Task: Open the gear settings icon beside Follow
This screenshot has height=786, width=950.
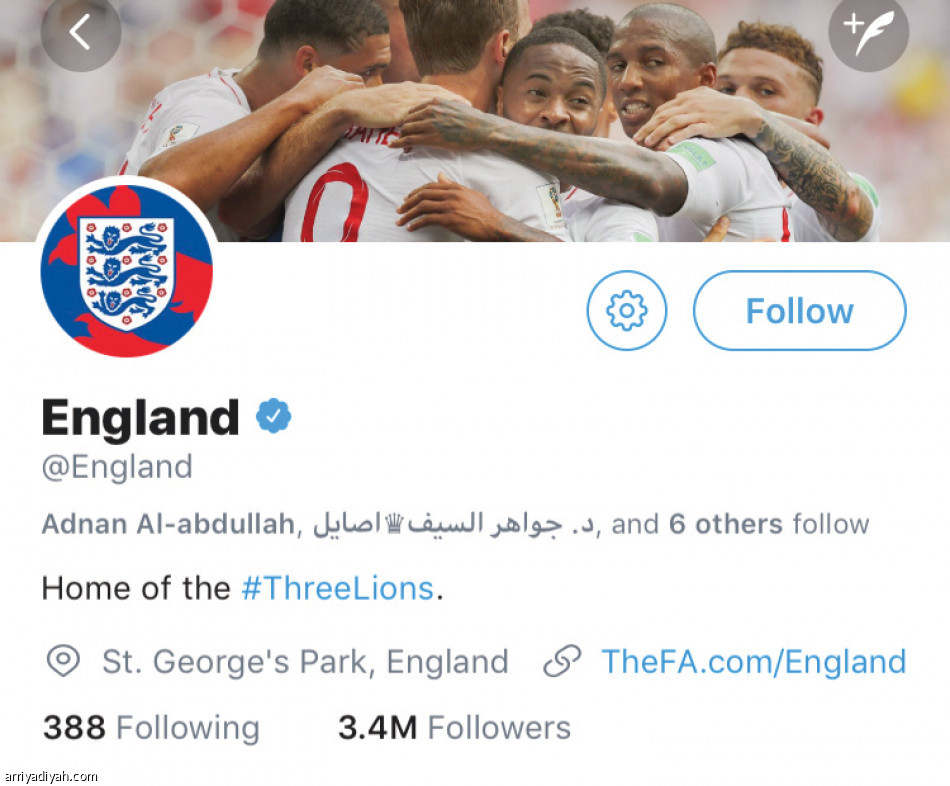Action: (x=627, y=311)
